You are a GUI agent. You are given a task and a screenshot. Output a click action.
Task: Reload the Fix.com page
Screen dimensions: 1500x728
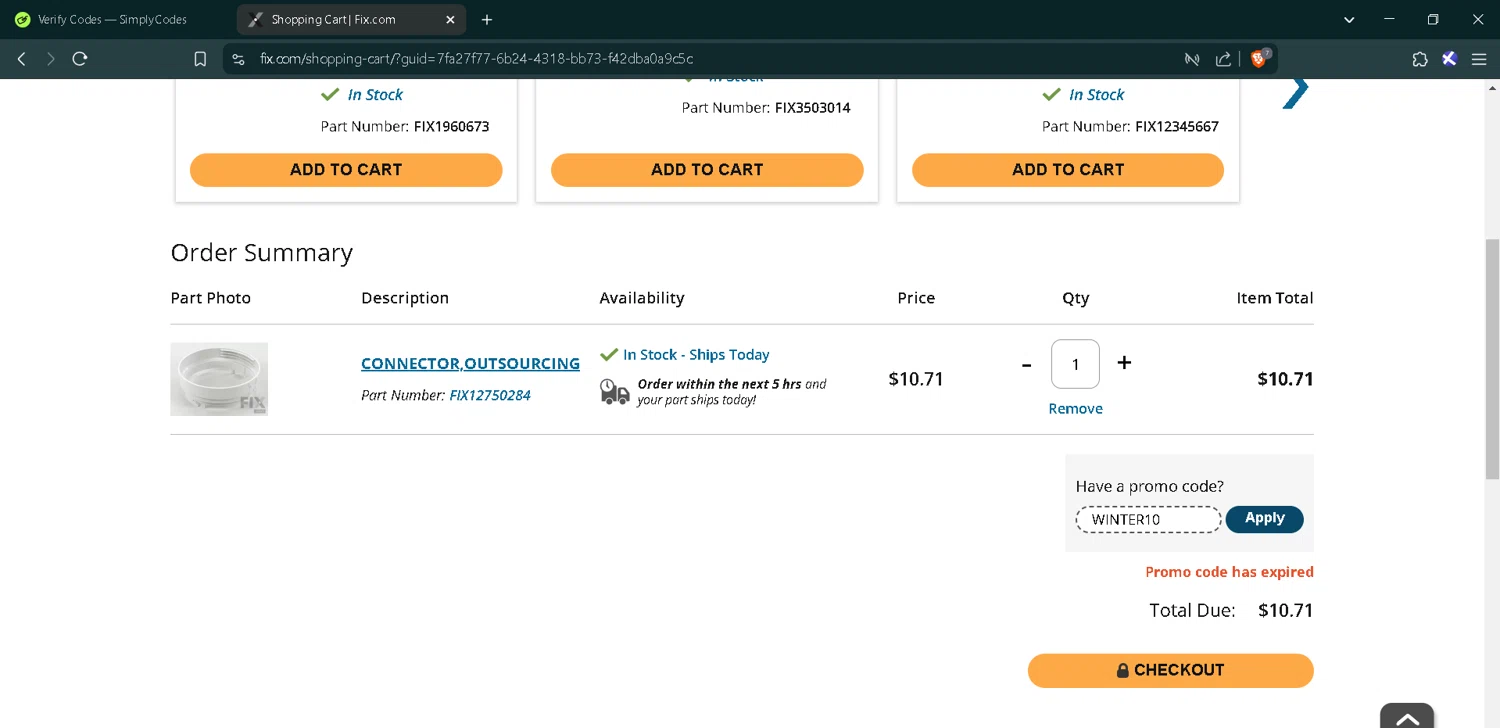coord(80,59)
